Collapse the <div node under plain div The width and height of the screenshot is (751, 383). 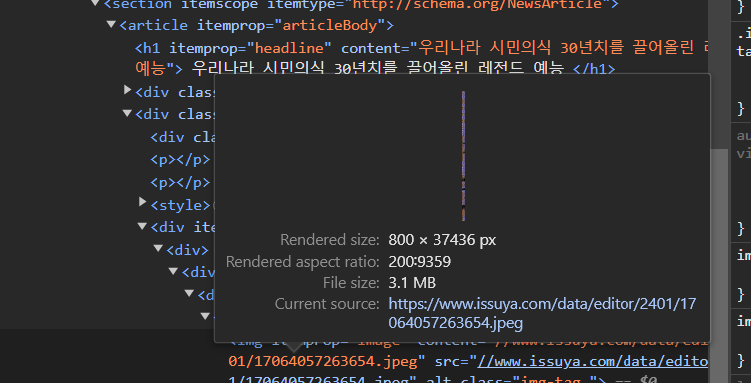coord(173,270)
